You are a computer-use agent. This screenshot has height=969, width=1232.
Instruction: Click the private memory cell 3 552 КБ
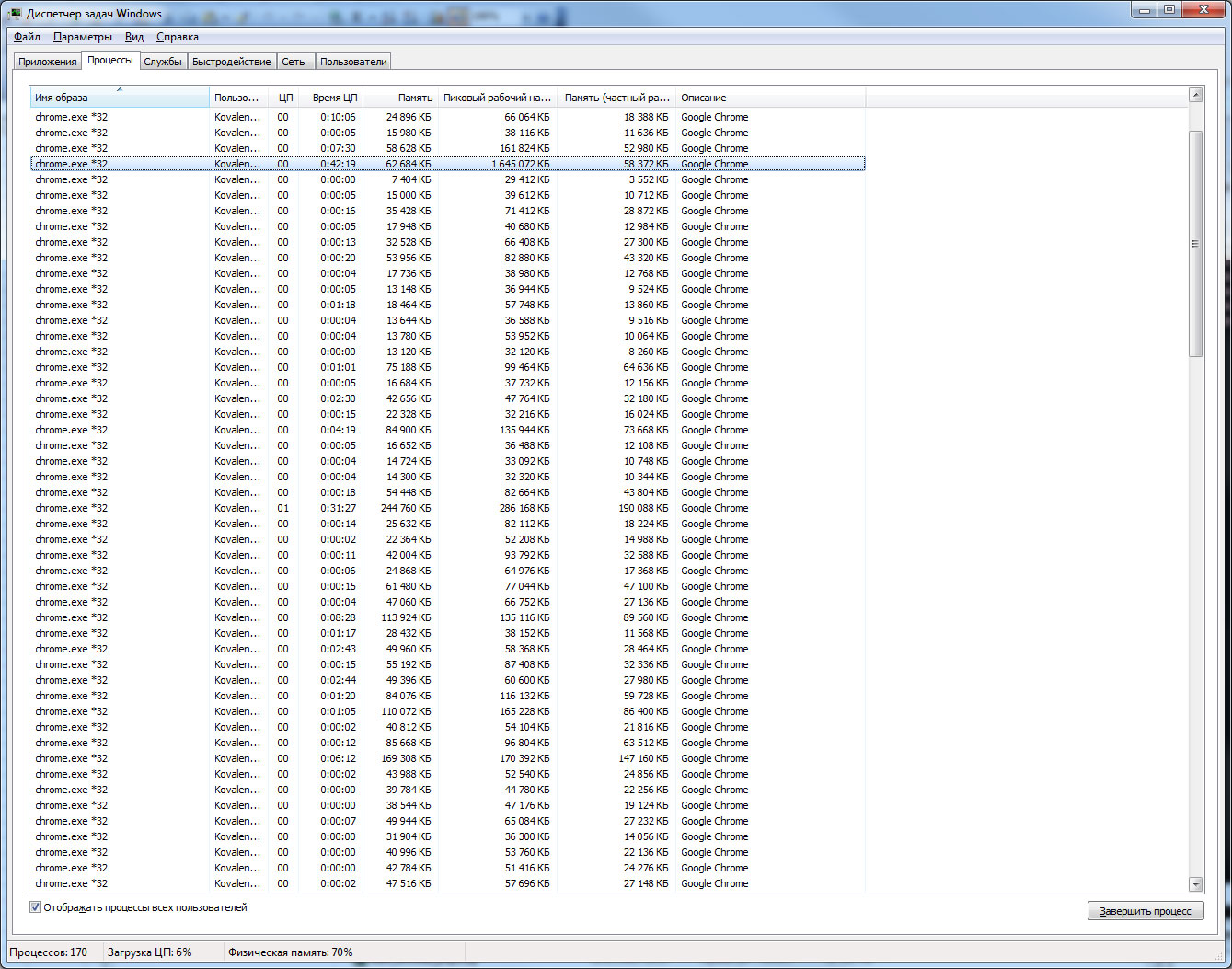[649, 179]
